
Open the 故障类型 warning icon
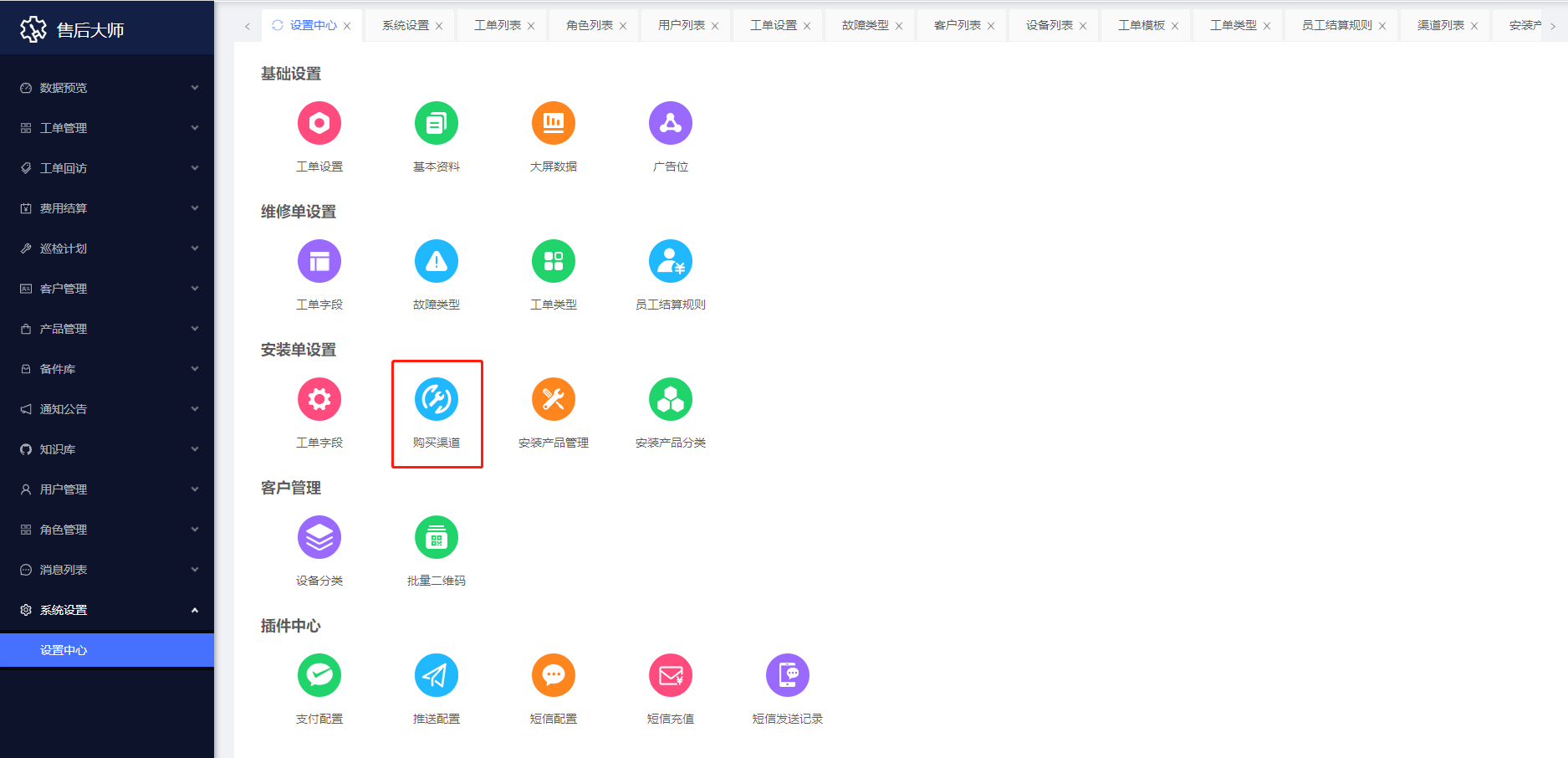(x=437, y=262)
